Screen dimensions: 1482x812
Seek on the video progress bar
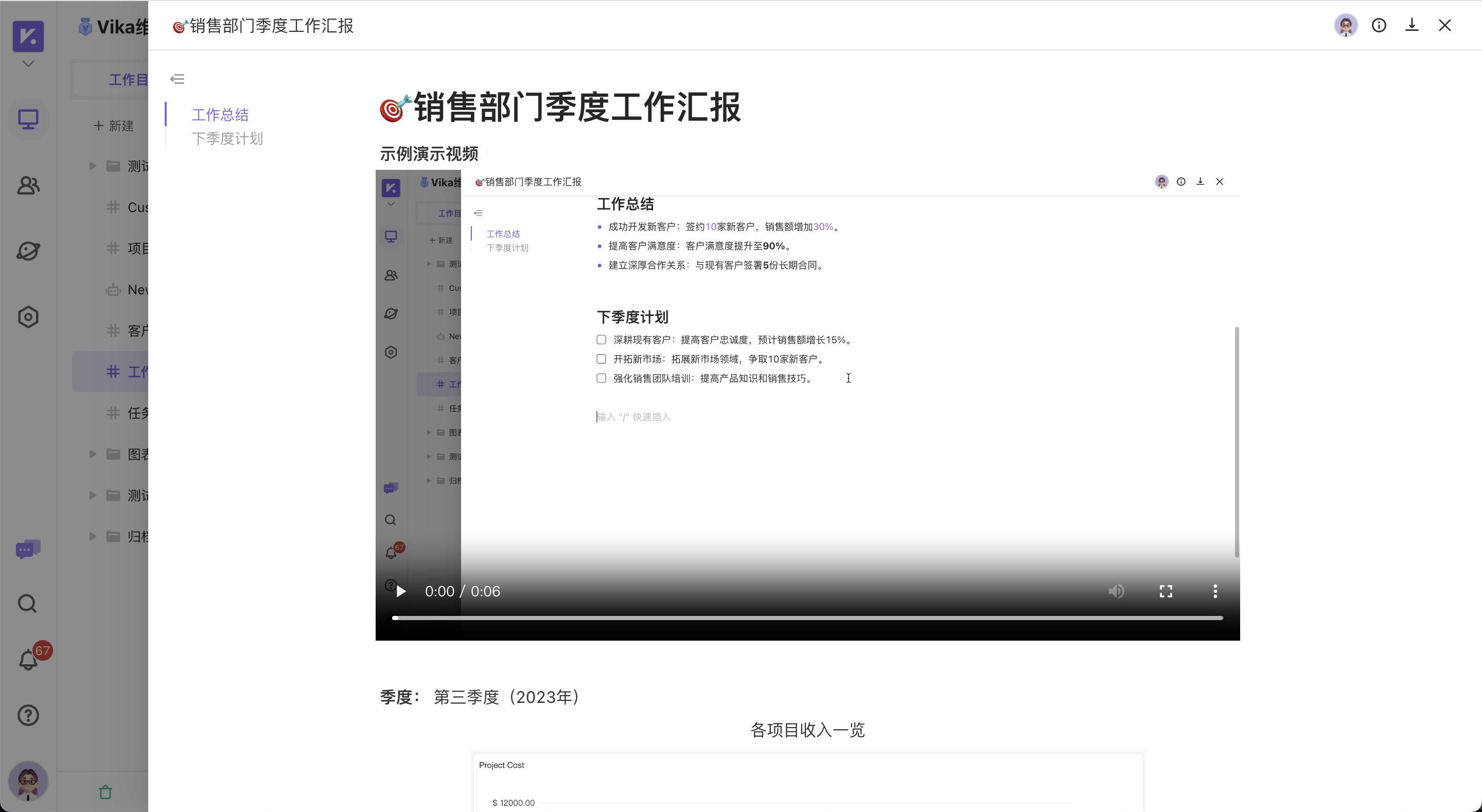(x=805, y=617)
